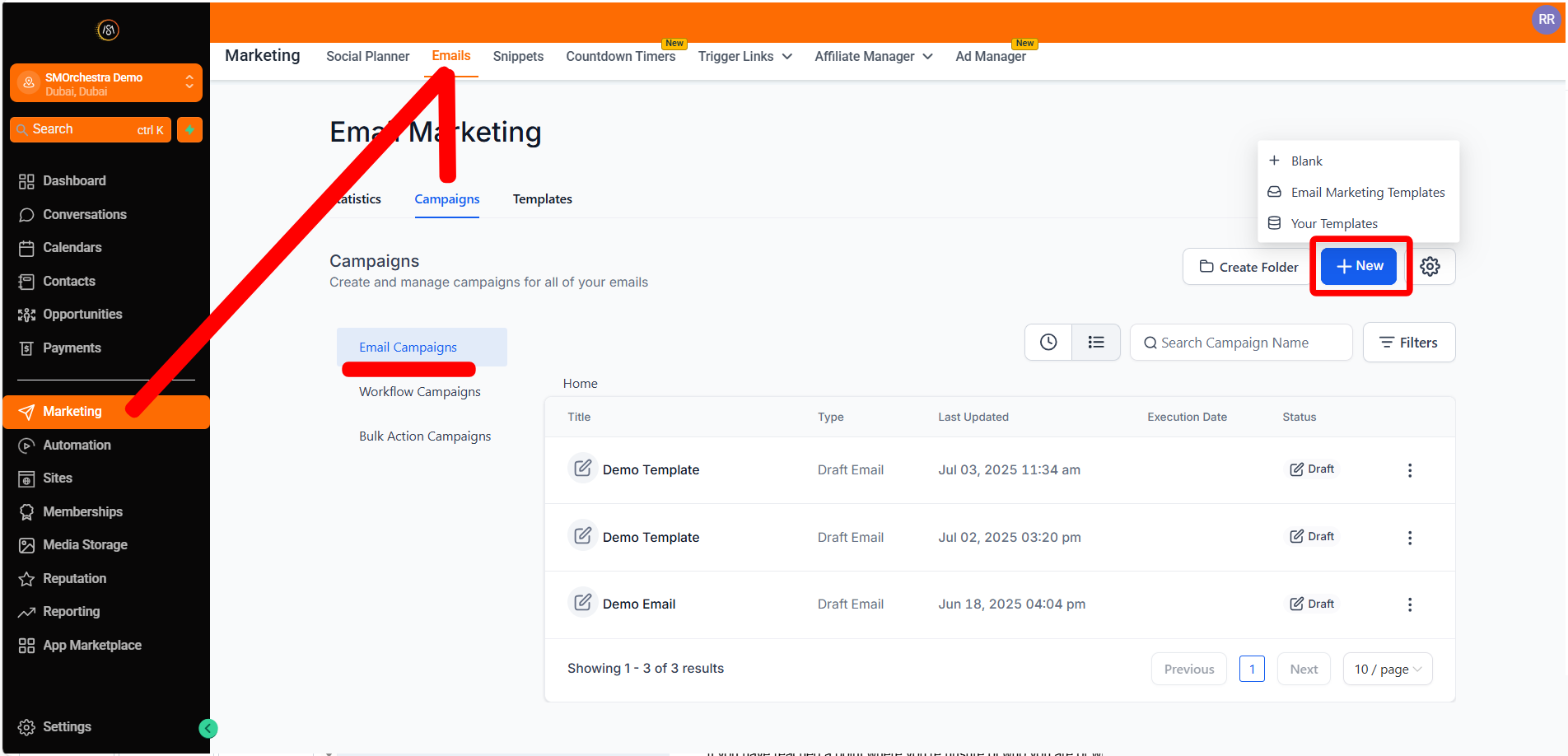Click the SMOrchestra logo icon

coord(108,30)
